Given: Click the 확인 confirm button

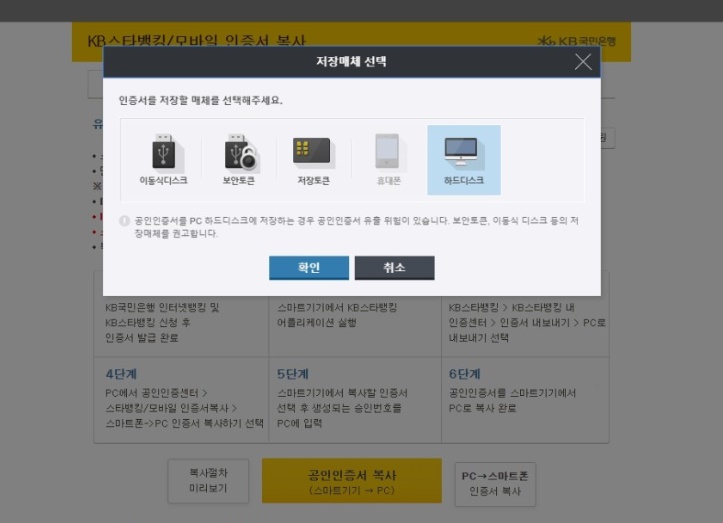Looking at the screenshot, I should coord(309,268).
